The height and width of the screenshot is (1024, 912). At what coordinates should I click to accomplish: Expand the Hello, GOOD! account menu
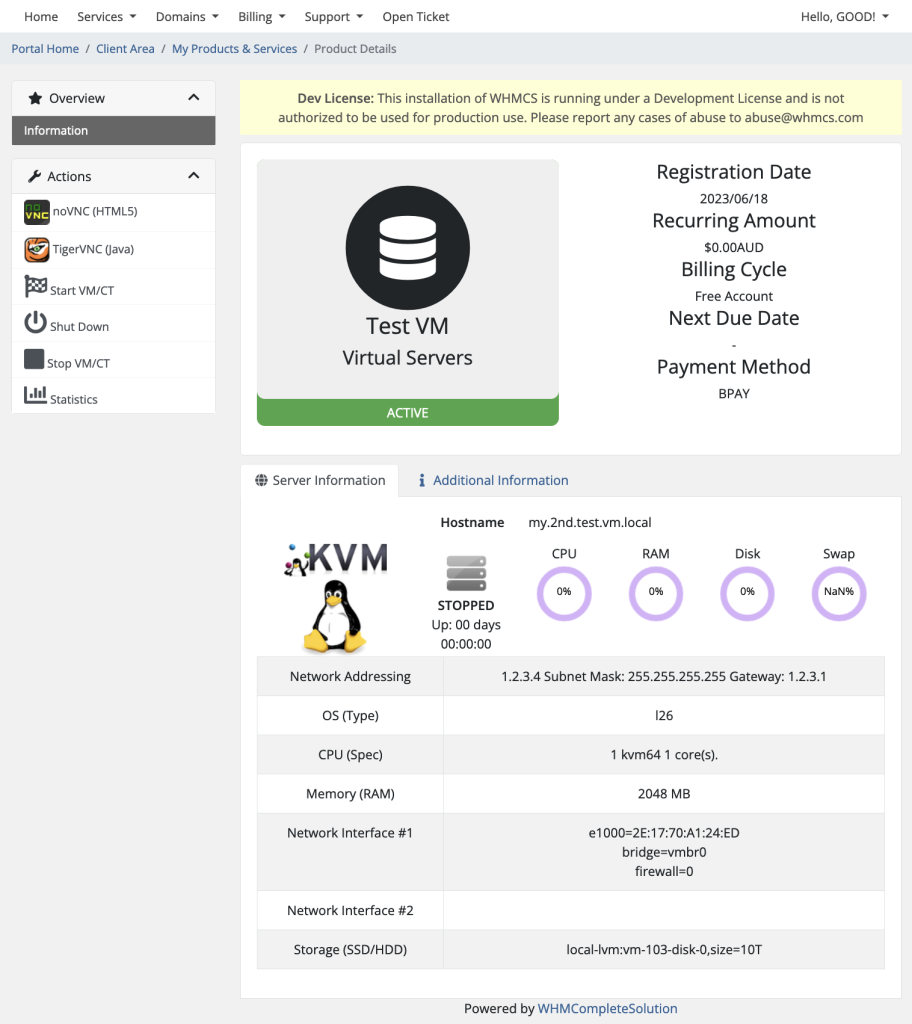844,17
